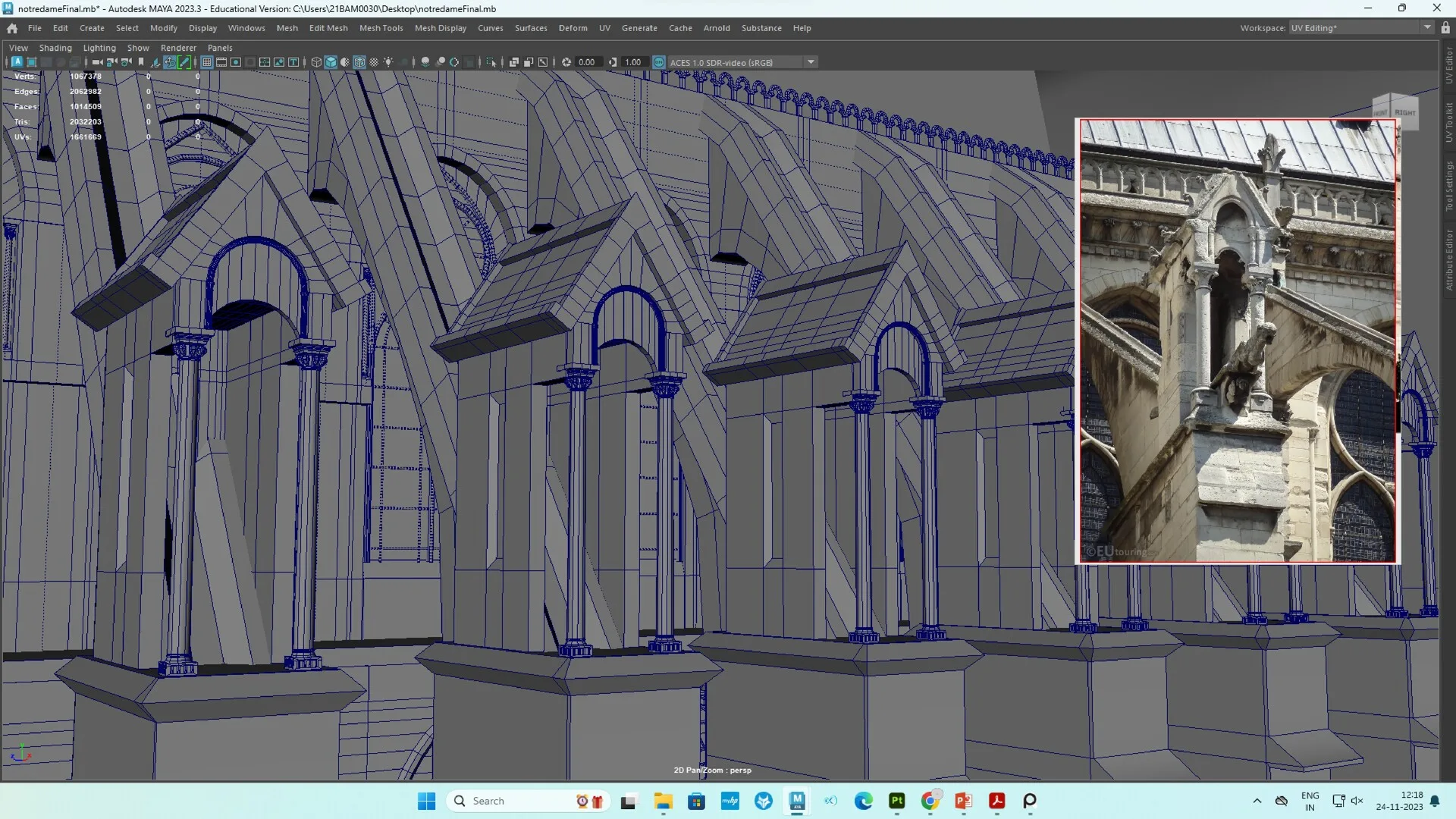Enable wireframe display mode in viewport
The width and height of the screenshot is (1456, 819).
[317, 62]
